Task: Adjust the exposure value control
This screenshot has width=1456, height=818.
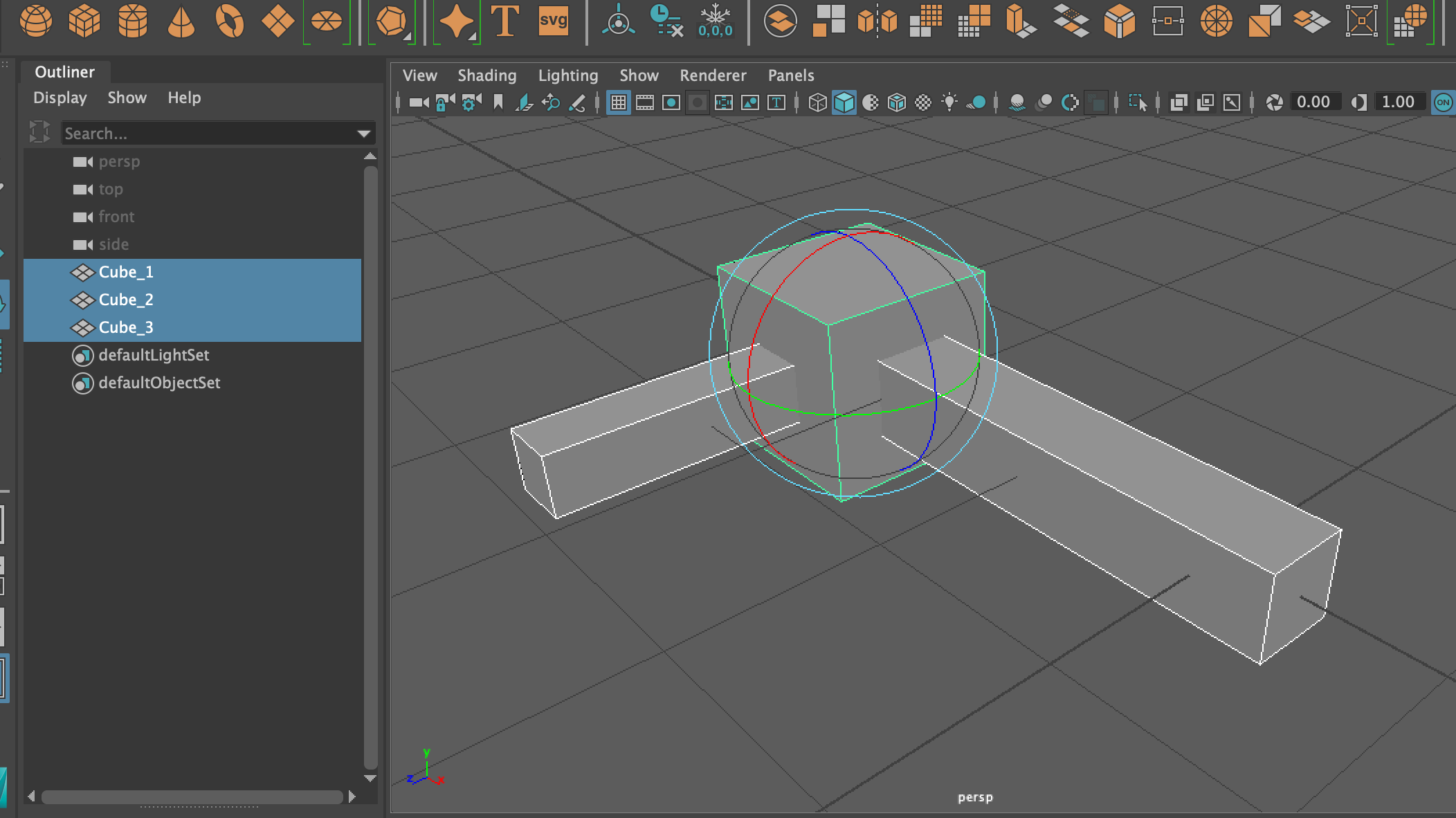Action: pyautogui.click(x=1314, y=102)
